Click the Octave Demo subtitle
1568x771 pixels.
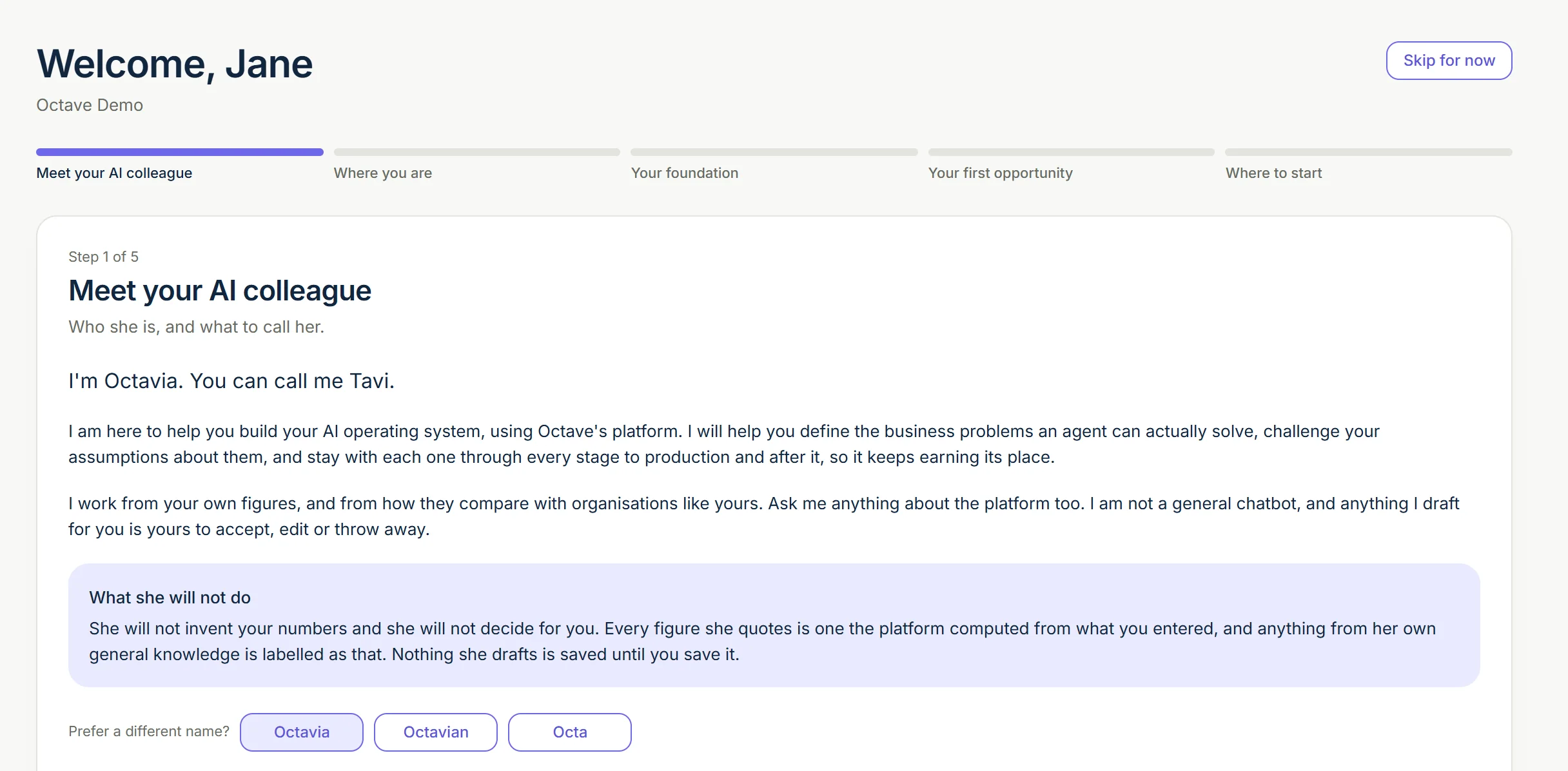pos(90,105)
